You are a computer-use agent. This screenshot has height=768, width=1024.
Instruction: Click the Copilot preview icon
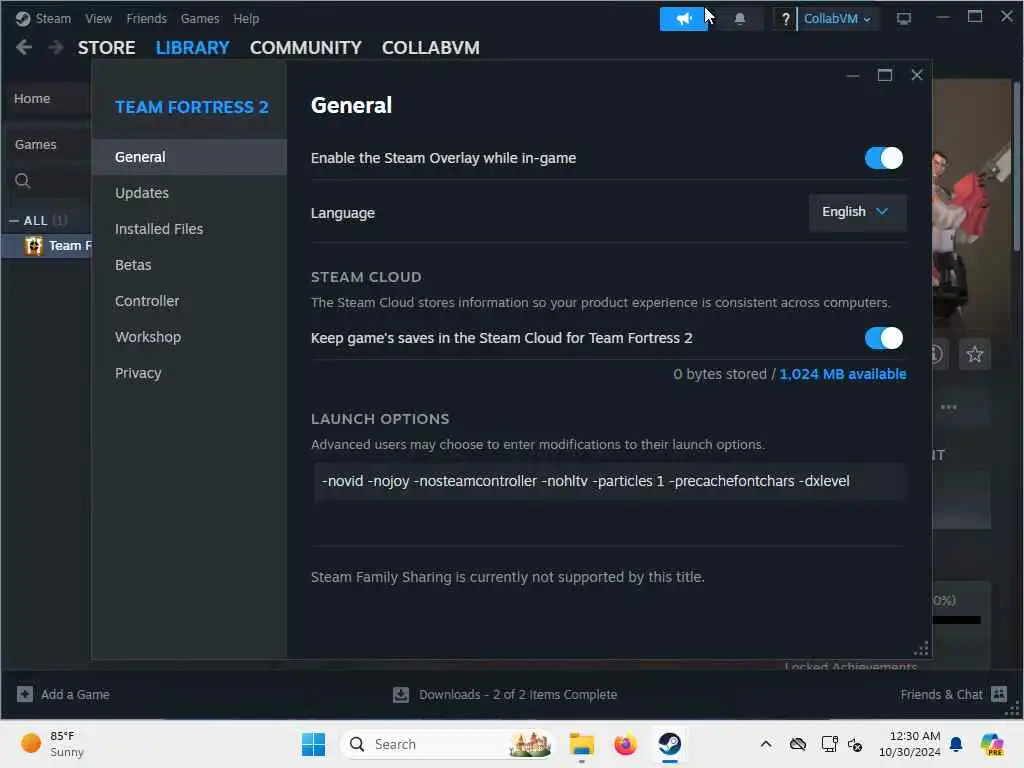click(x=992, y=744)
